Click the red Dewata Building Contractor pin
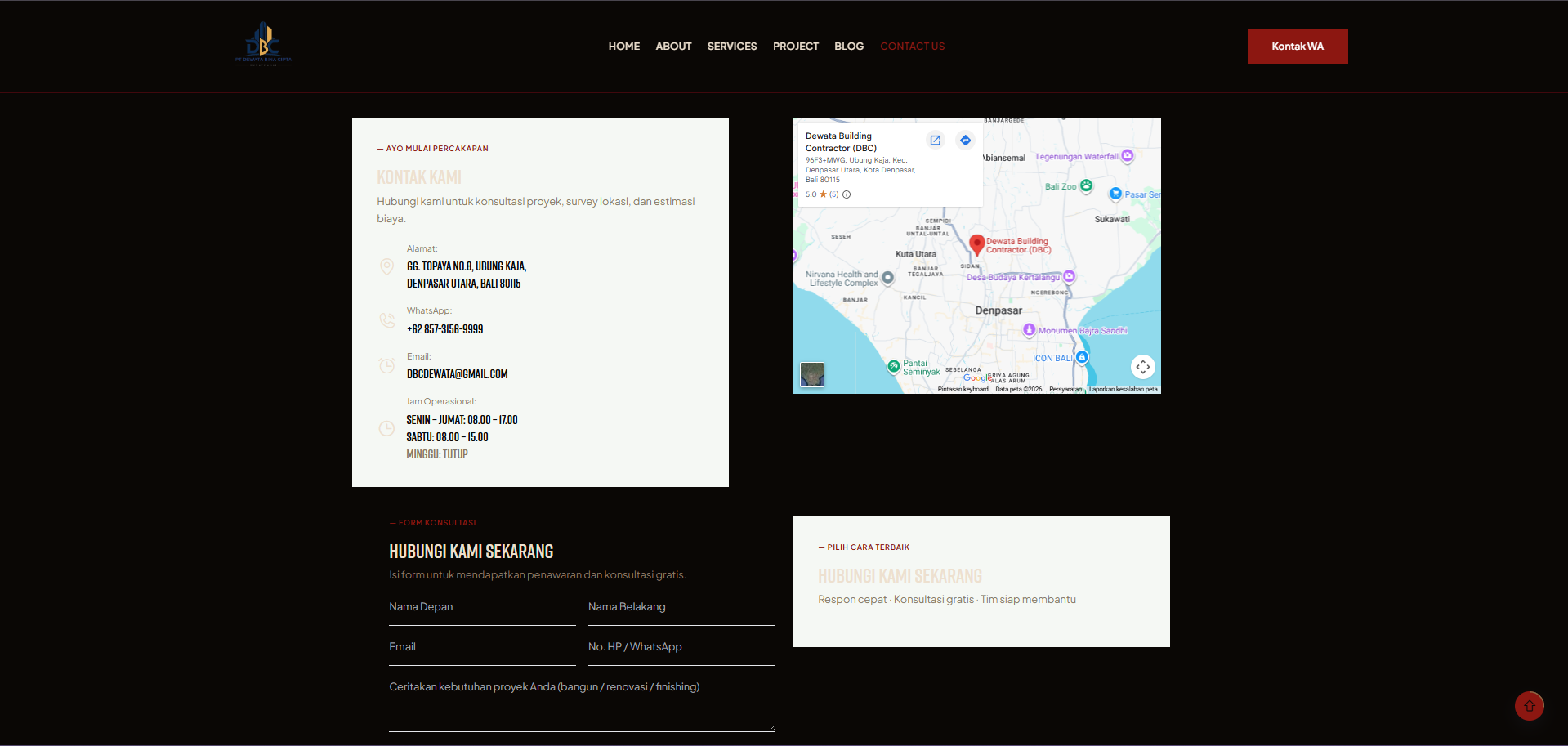Image resolution: width=1568 pixels, height=746 pixels. (976, 244)
